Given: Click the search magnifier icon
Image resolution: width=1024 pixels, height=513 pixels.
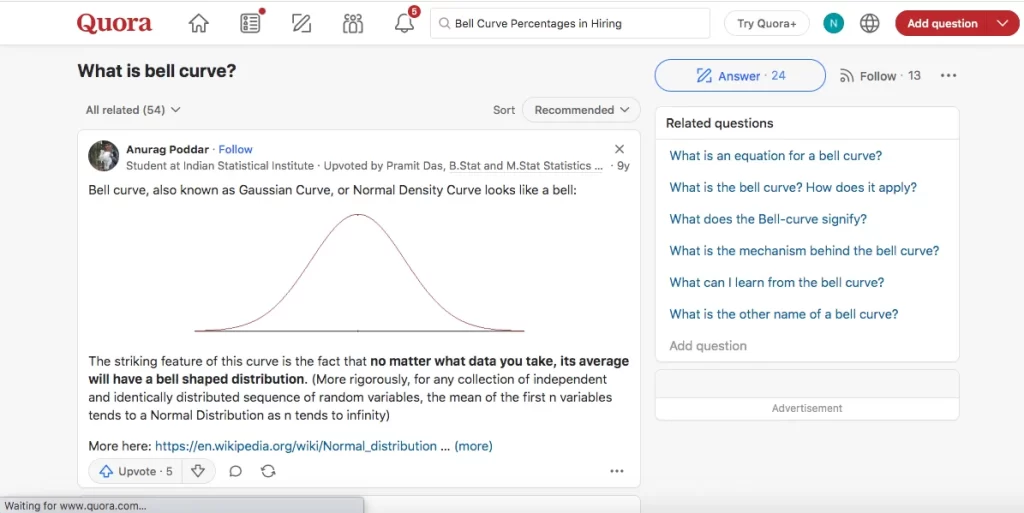Looking at the screenshot, I should pyautogui.click(x=444, y=23).
